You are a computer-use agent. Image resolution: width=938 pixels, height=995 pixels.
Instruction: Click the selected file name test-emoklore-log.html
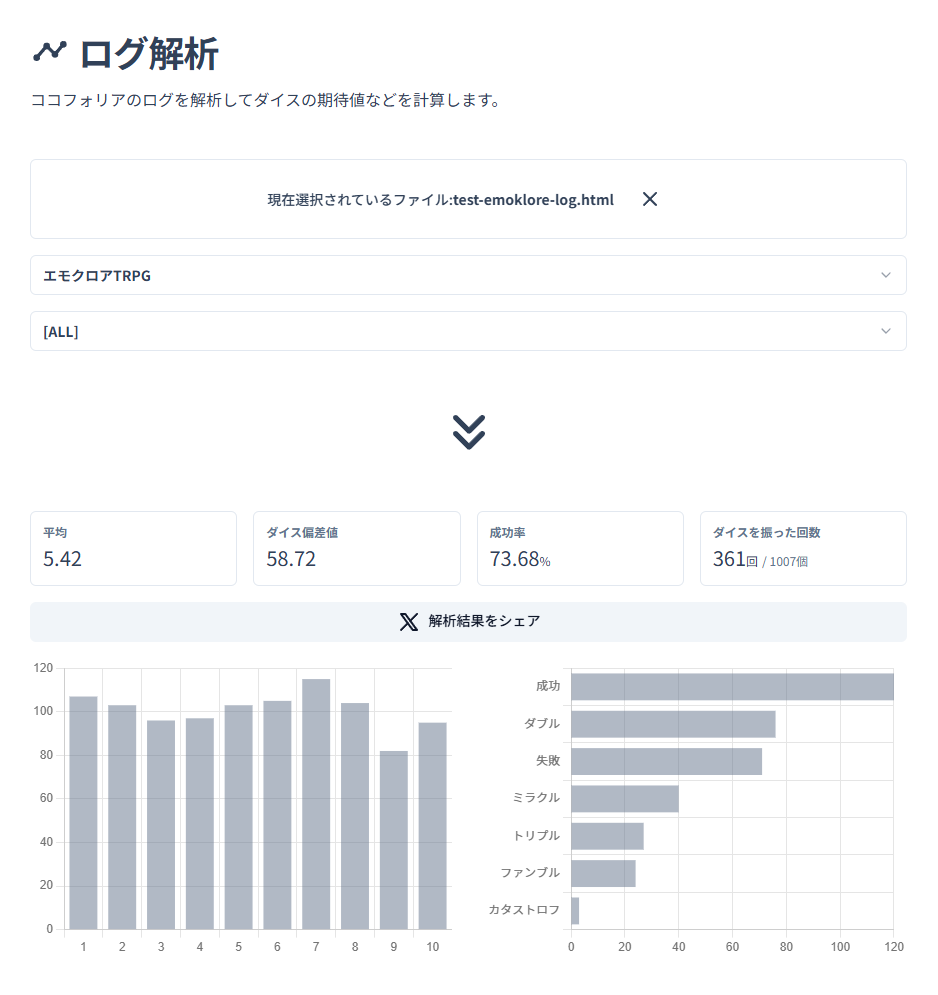pos(533,200)
